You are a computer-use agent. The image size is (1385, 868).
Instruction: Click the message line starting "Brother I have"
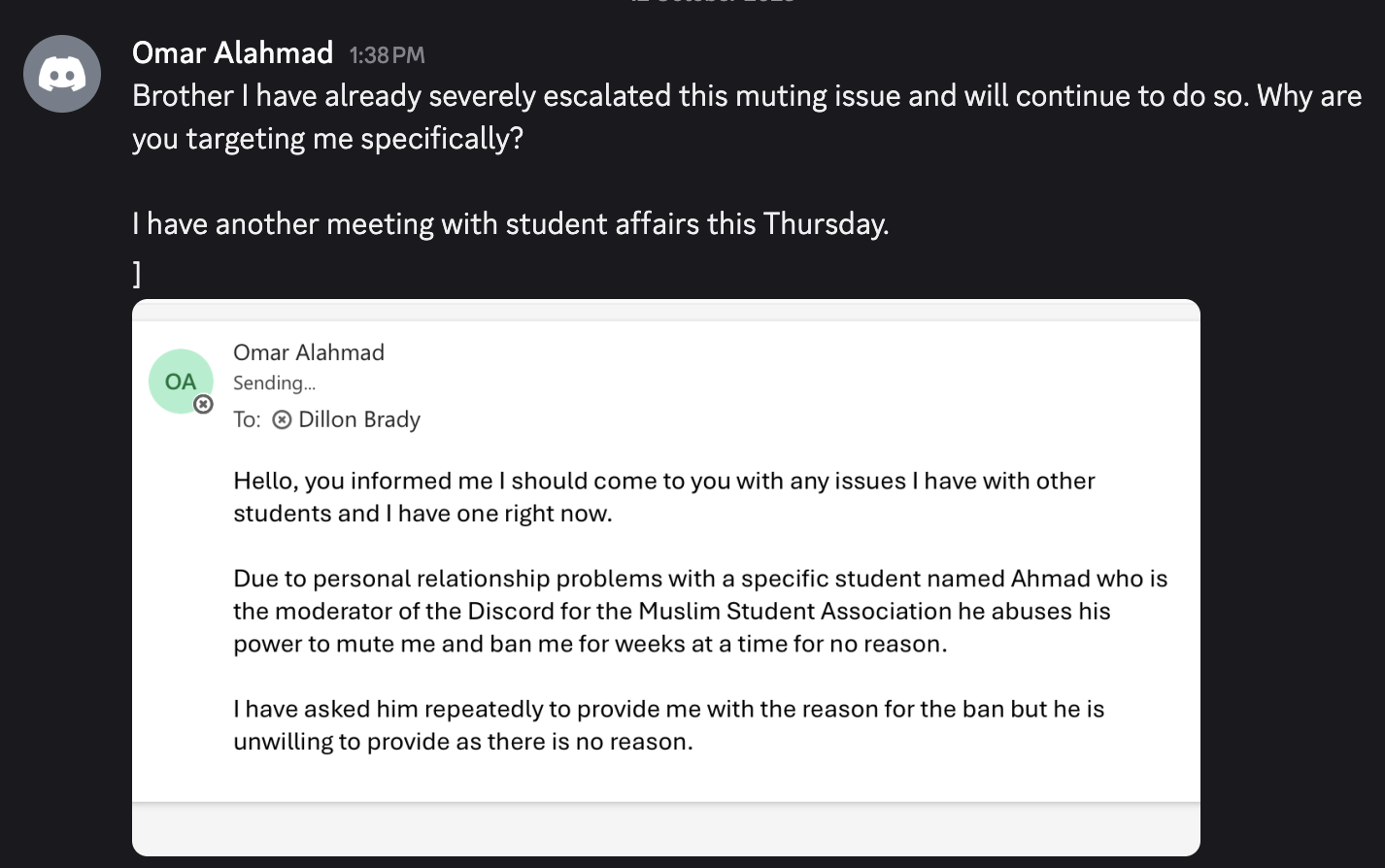click(x=746, y=96)
